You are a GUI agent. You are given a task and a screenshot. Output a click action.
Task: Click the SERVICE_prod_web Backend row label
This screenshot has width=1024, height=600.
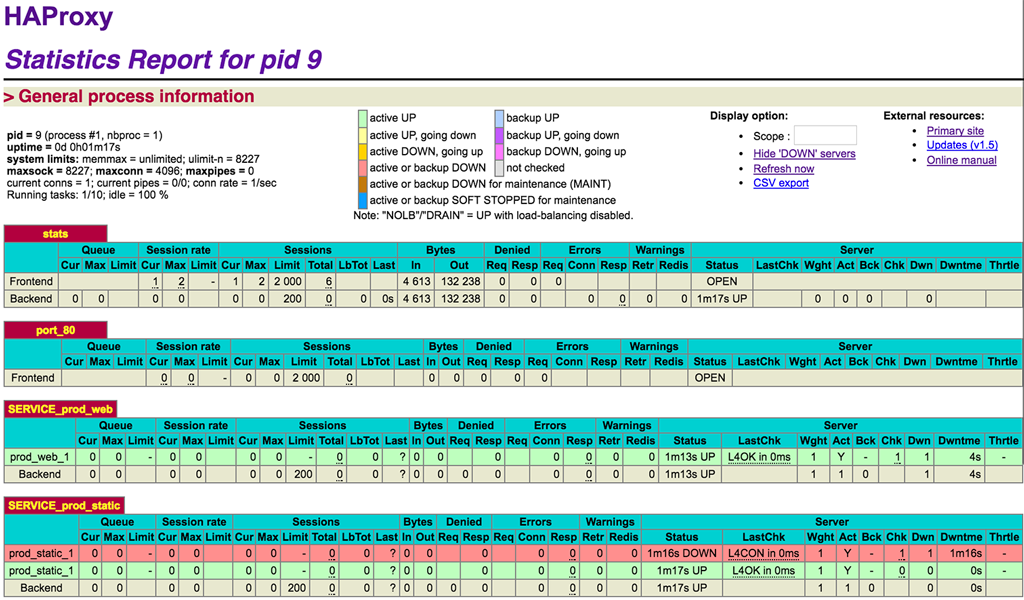40,474
